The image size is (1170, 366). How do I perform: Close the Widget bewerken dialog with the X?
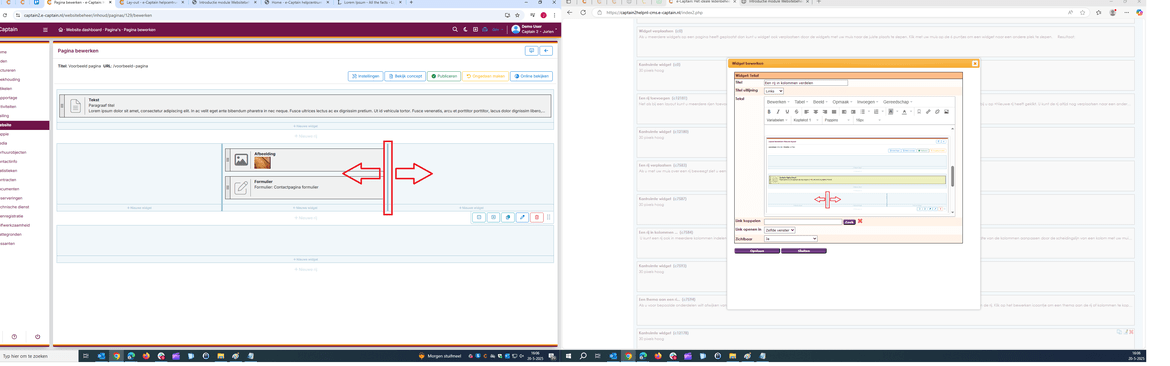975,63
